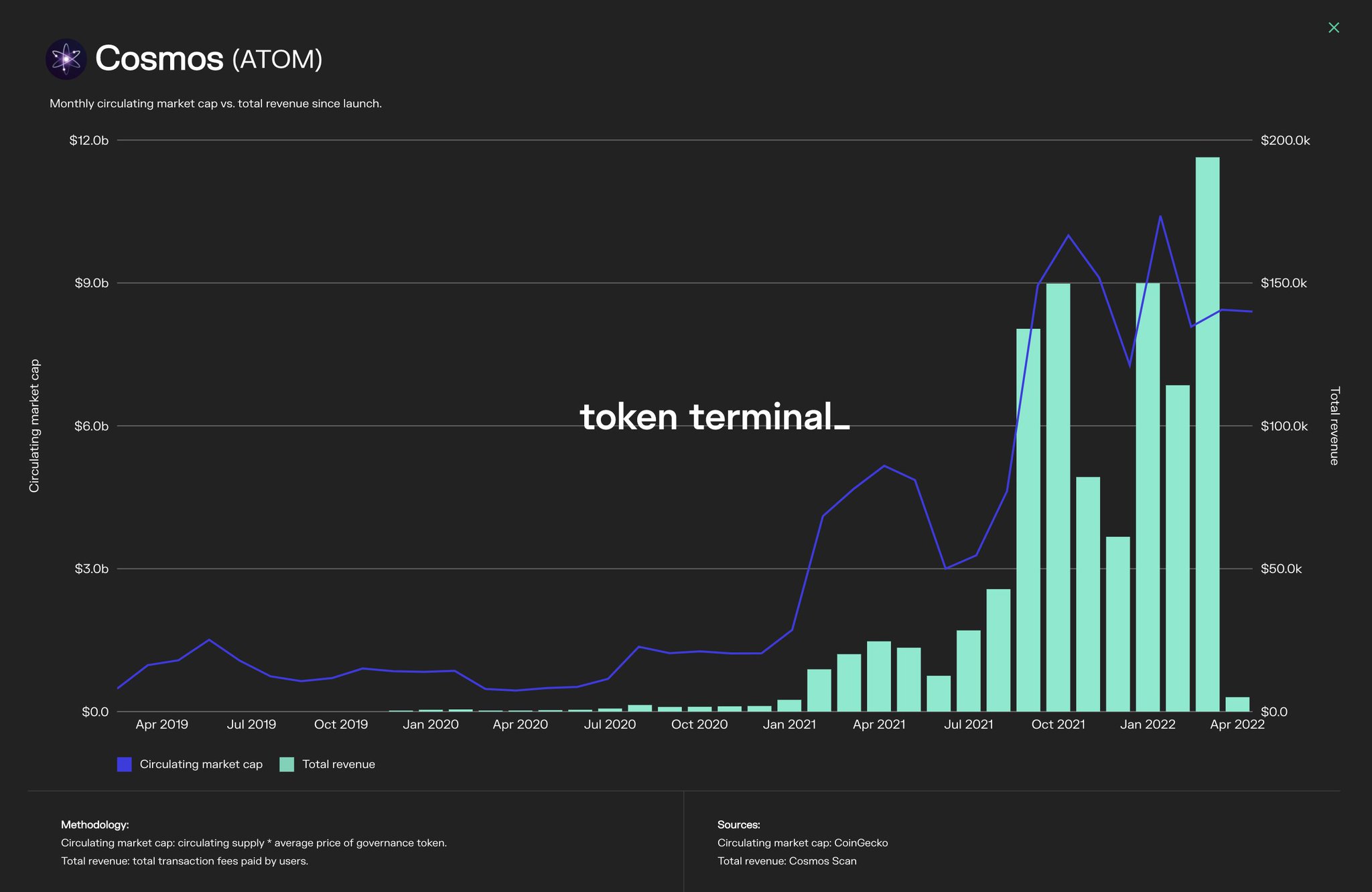Click the green close X icon
Screen dimensions: 1372x892
[x=1334, y=28]
